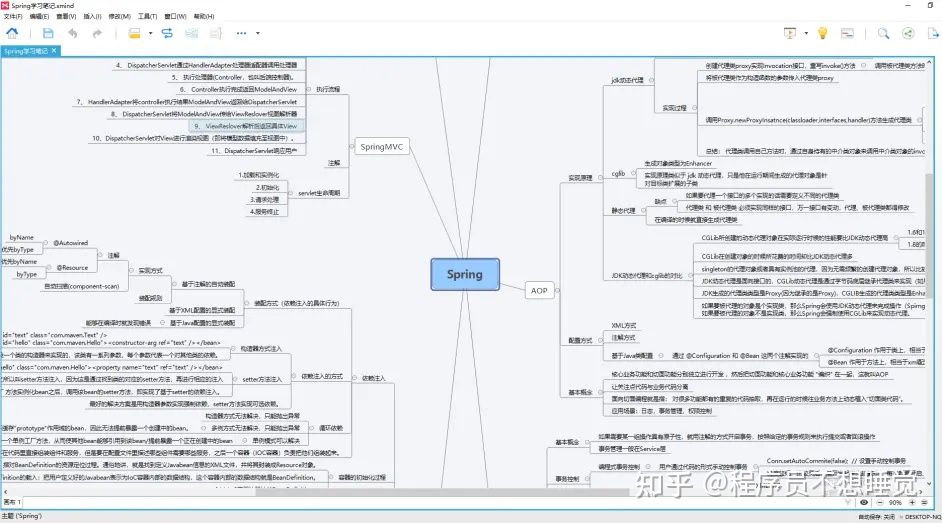942x523 pixels.
Task: Close the Spring学习笔记 tab
Action: [54, 50]
